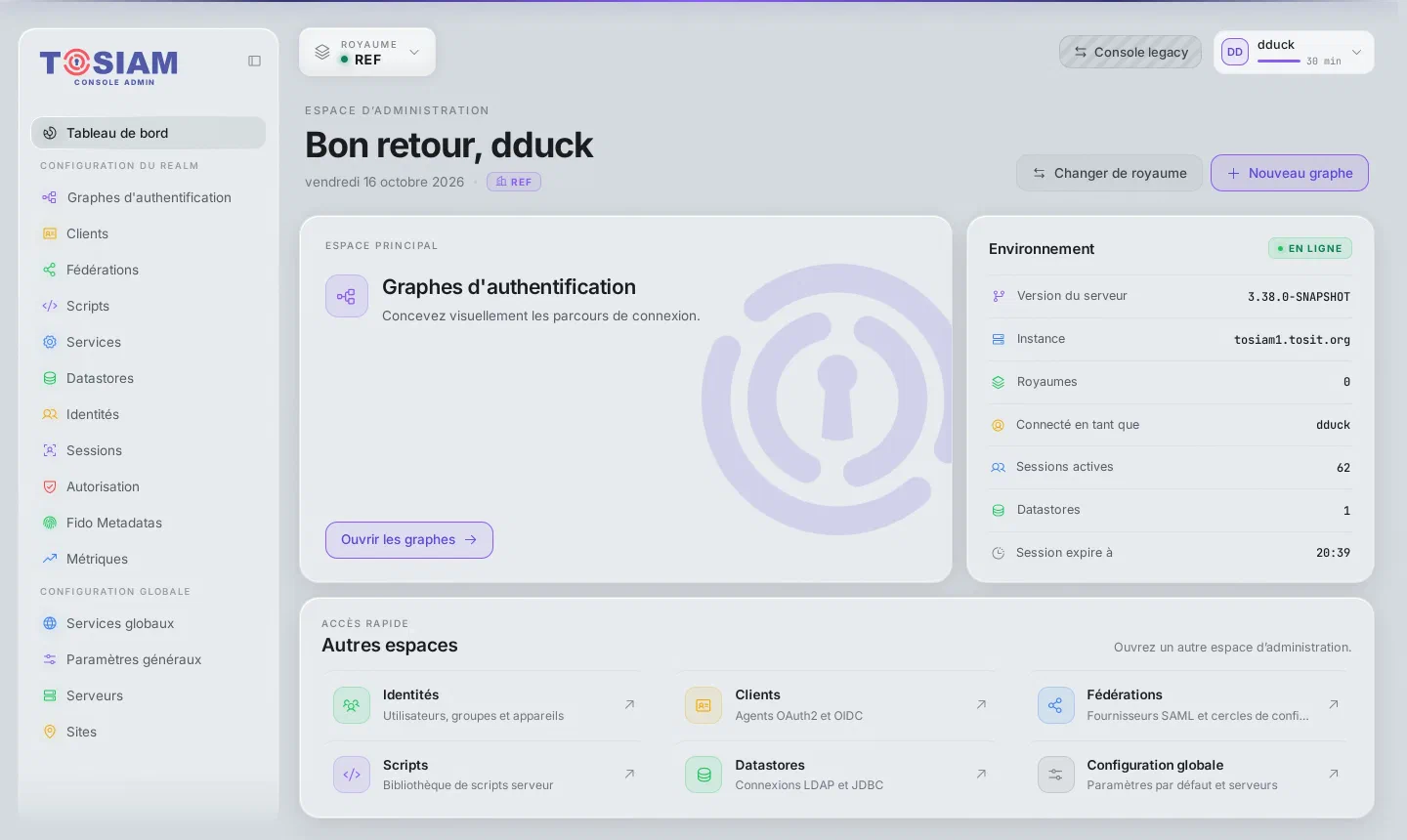Click the DD user avatar
Viewport: 1407px width, 840px height.
tap(1235, 53)
